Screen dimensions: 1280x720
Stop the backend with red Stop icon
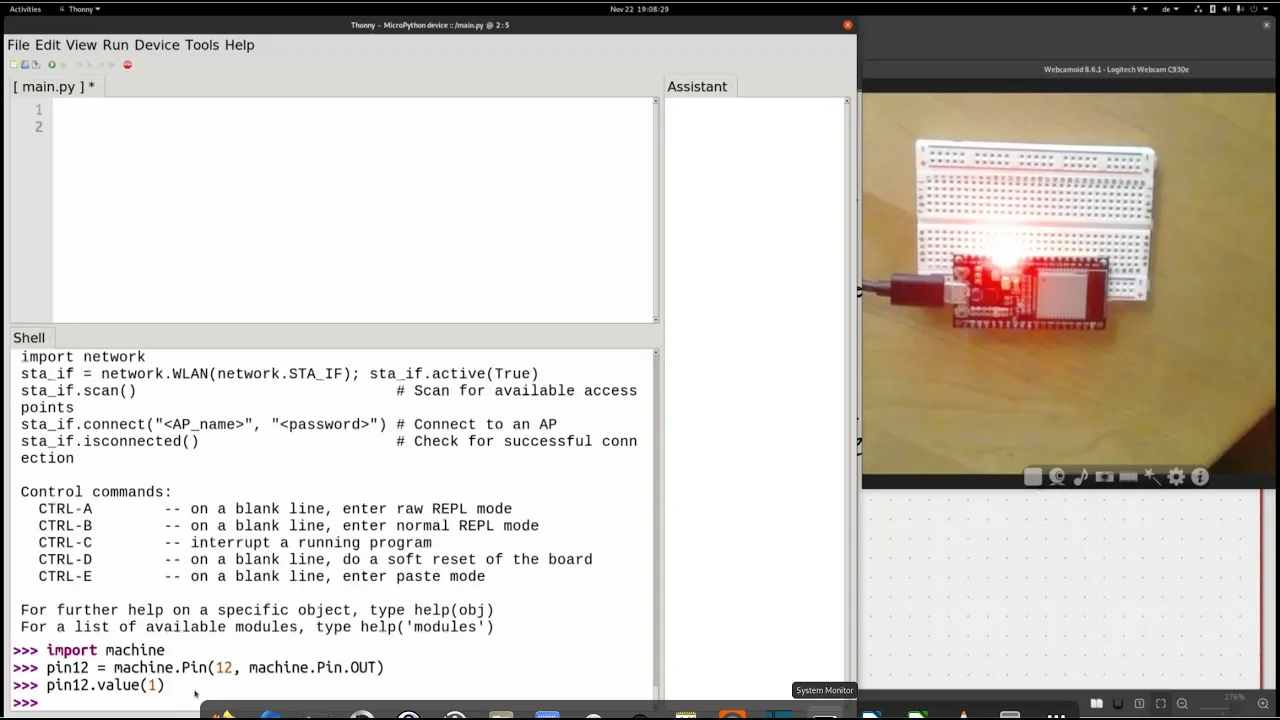click(x=127, y=64)
